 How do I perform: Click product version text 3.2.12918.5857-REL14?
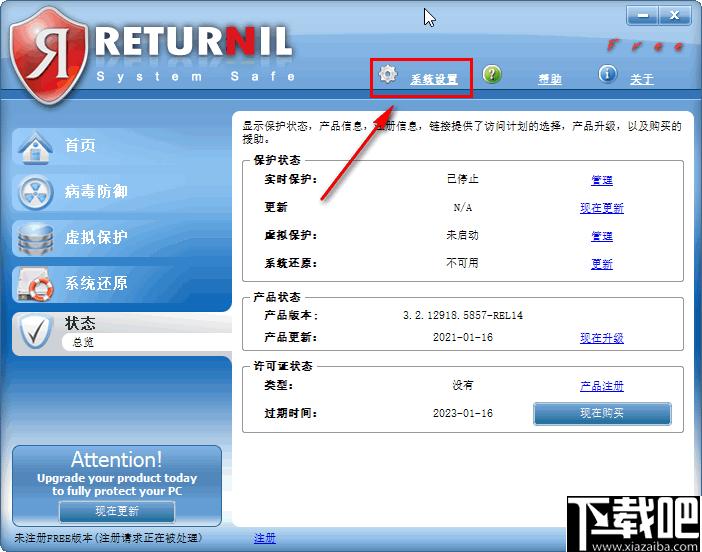(x=462, y=315)
